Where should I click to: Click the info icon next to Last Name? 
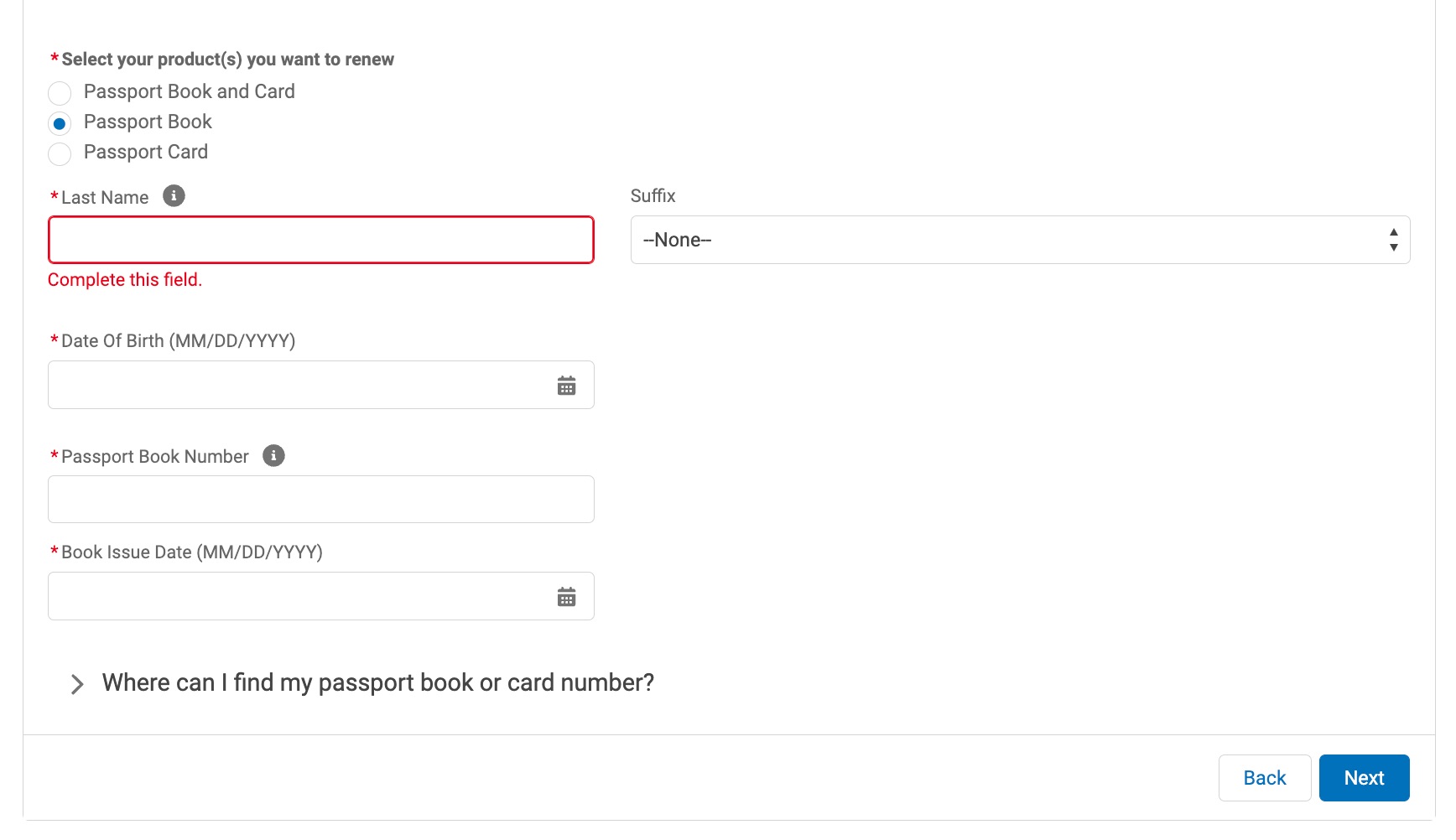coord(174,195)
